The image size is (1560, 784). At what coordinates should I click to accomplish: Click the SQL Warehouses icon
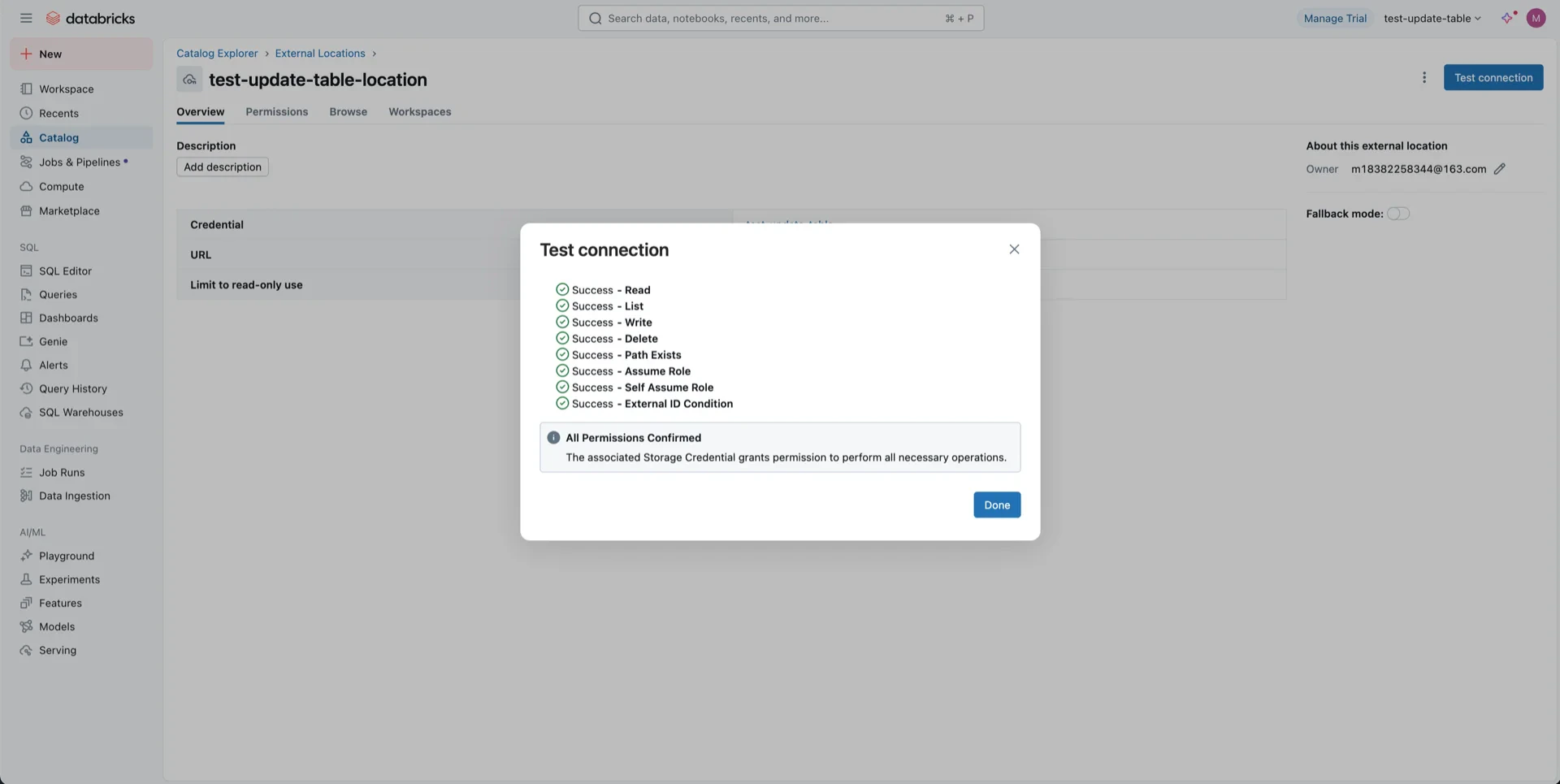coord(26,413)
